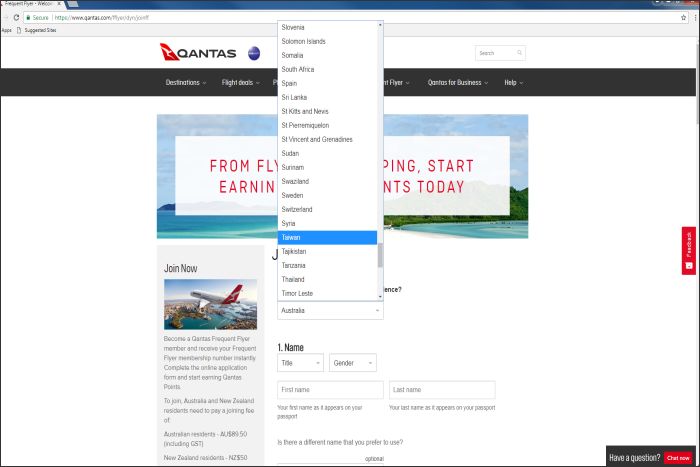Open the Help menu
Viewport: 700px width, 467px height.
click(x=513, y=82)
